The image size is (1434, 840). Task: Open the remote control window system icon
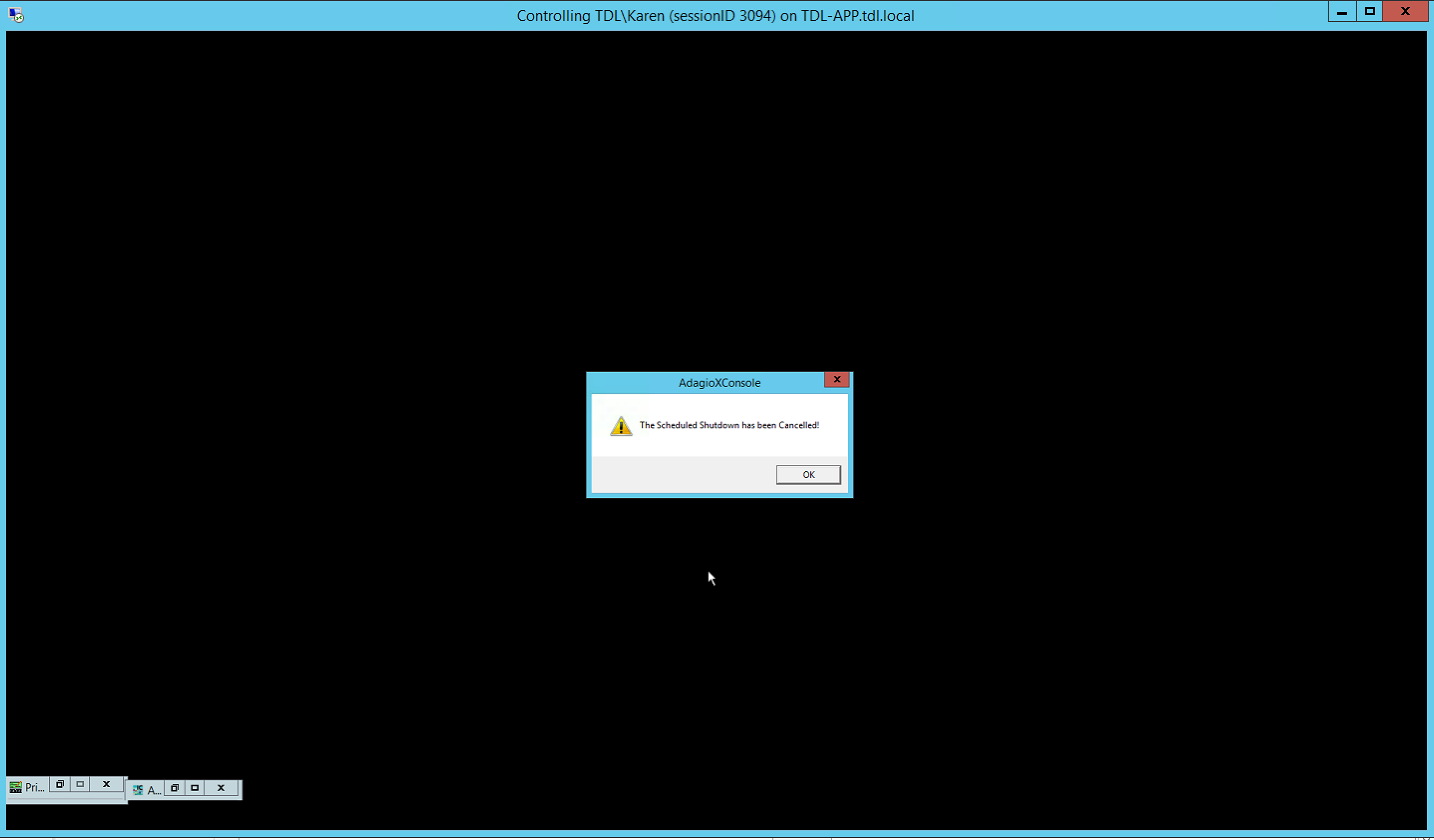(x=16, y=15)
